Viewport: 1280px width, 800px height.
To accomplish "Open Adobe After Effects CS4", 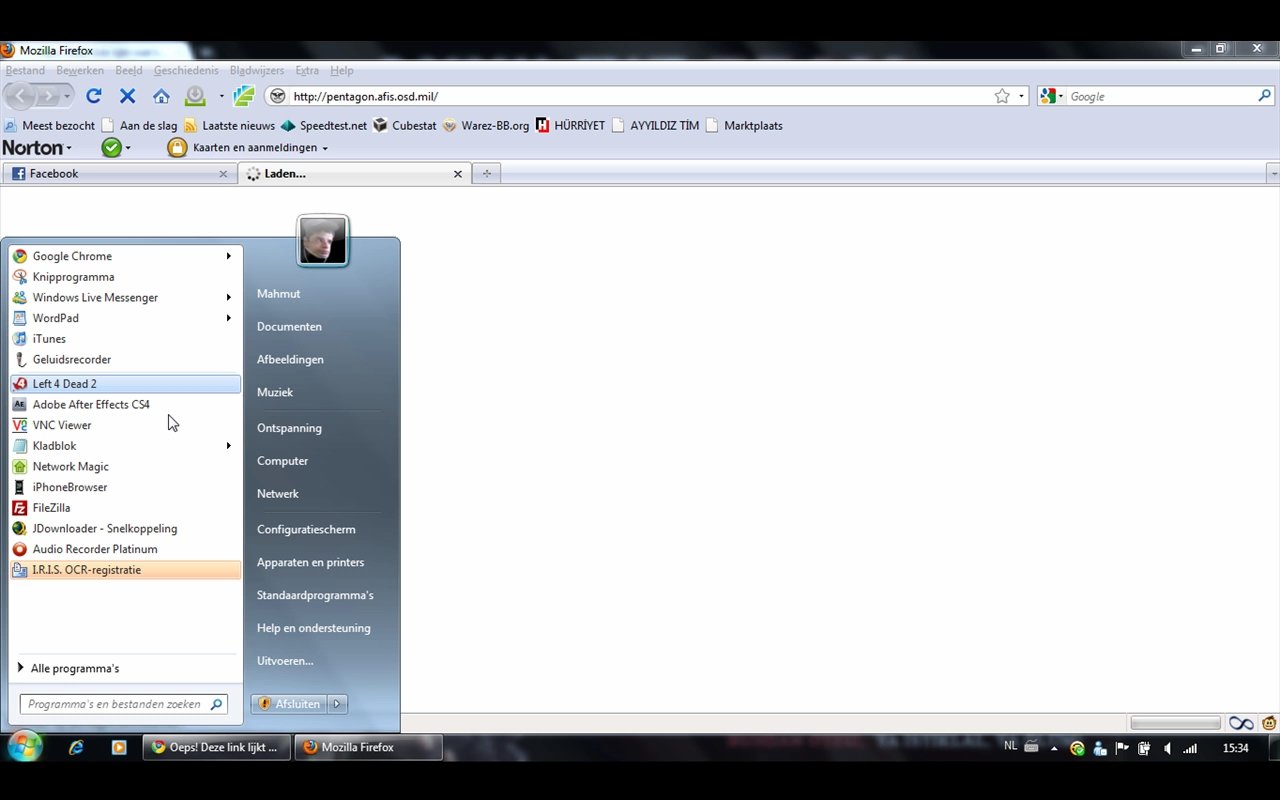I will tap(125, 405).
